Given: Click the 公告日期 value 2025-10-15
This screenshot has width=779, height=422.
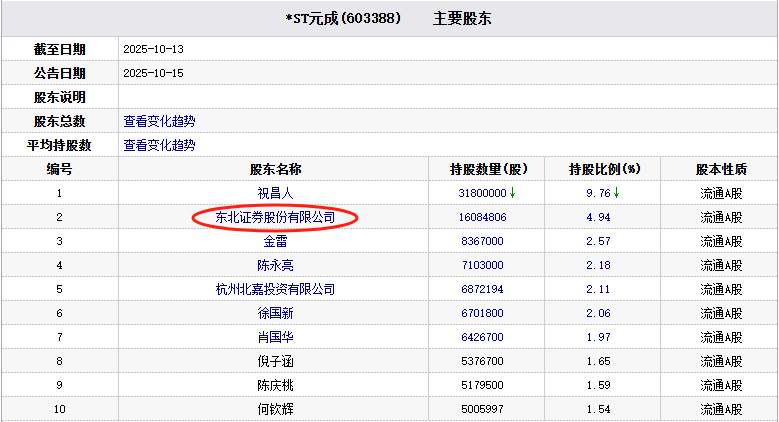Looking at the screenshot, I should tap(154, 73).
